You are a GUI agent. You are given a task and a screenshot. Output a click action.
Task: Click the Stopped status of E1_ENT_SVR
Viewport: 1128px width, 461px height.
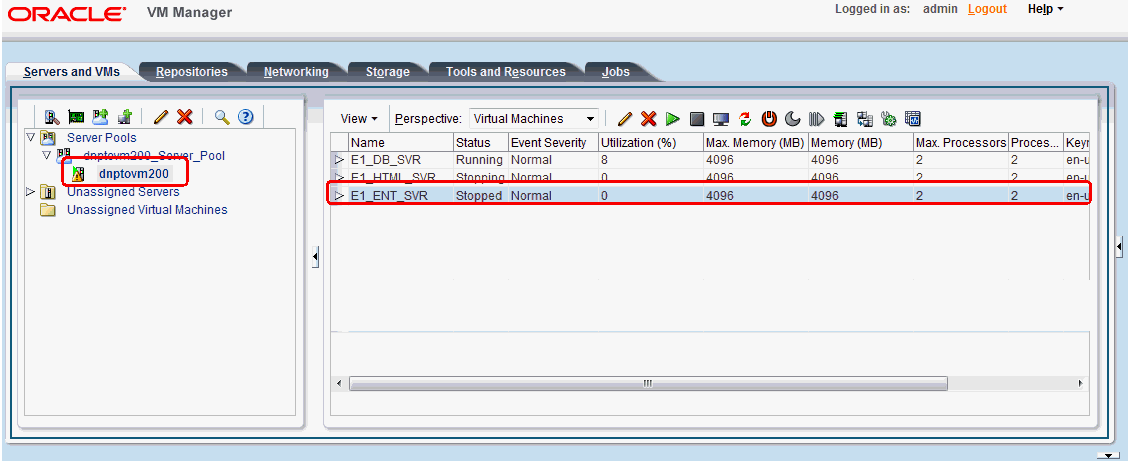click(x=479, y=196)
